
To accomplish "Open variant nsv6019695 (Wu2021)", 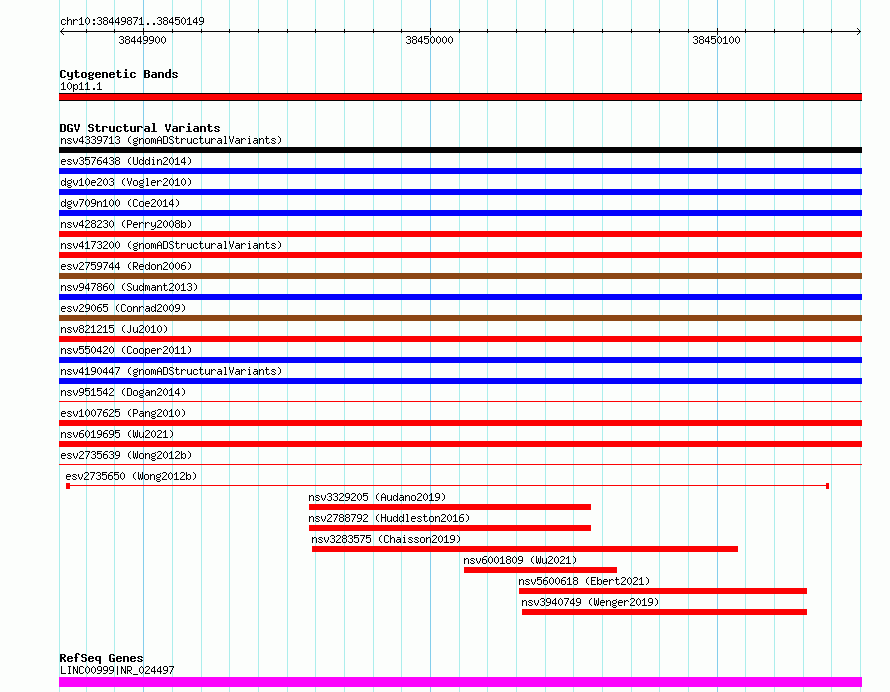I will (117, 434).
